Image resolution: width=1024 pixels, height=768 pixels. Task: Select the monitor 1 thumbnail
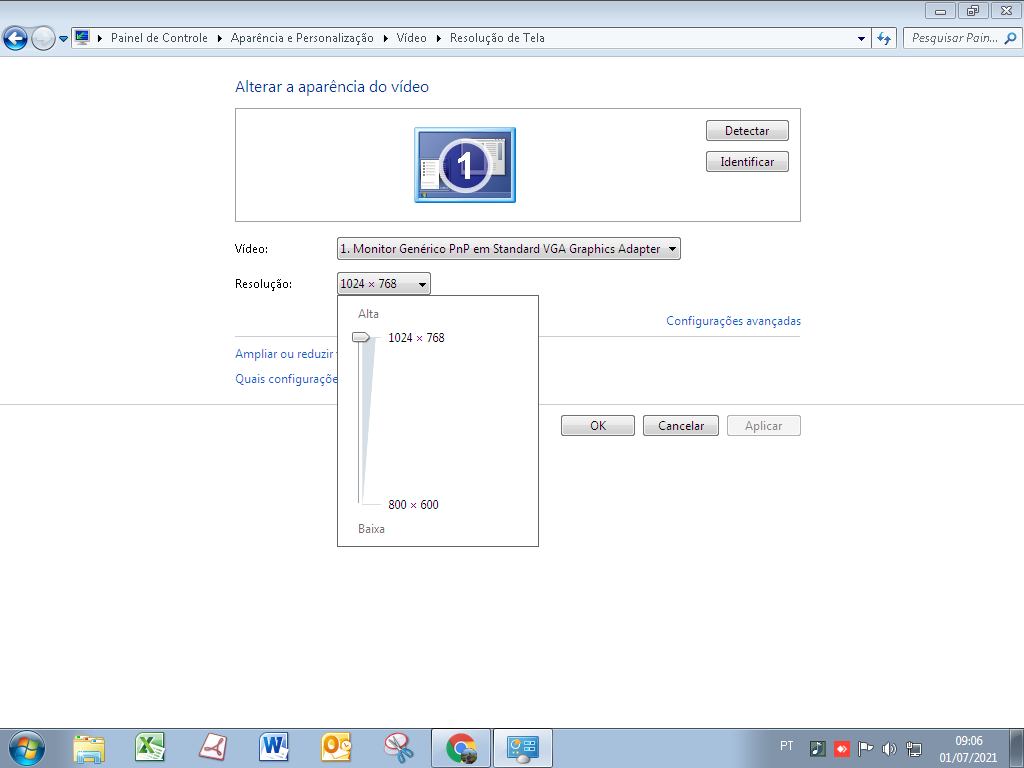(465, 165)
